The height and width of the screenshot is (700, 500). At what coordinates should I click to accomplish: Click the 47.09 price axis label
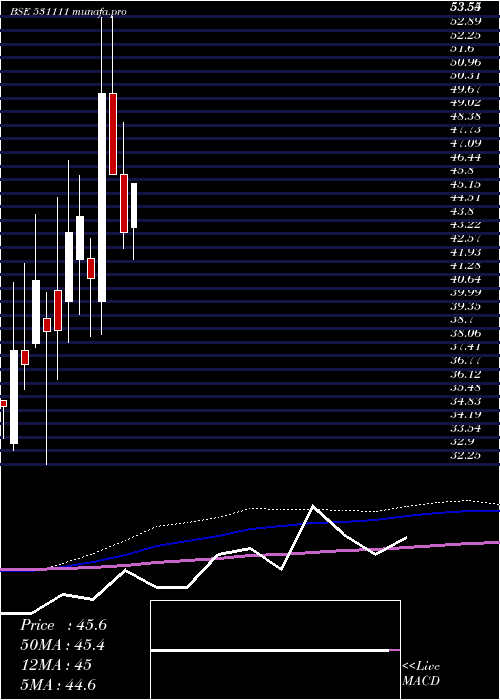click(x=466, y=143)
